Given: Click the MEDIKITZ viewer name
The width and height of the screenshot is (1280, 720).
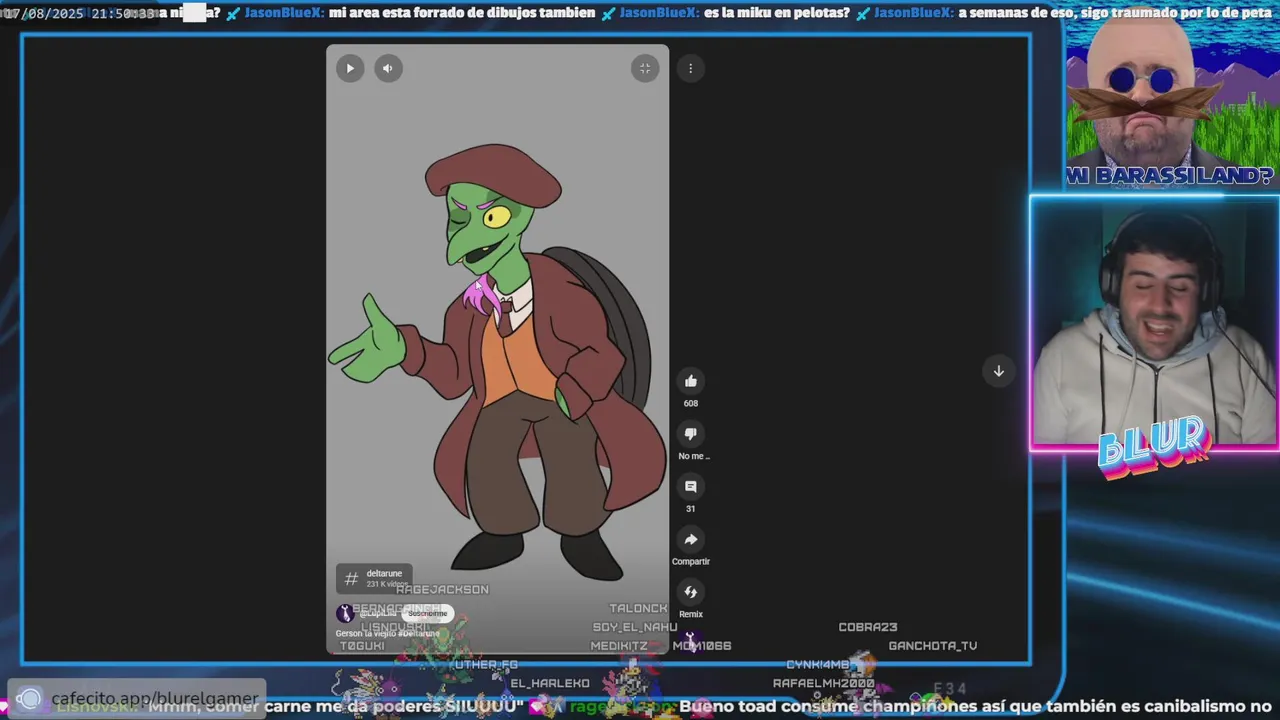Looking at the screenshot, I should pos(618,646).
